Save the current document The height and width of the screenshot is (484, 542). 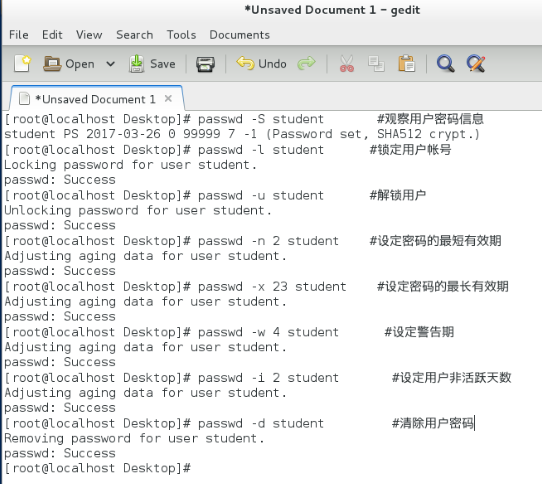click(x=152, y=64)
